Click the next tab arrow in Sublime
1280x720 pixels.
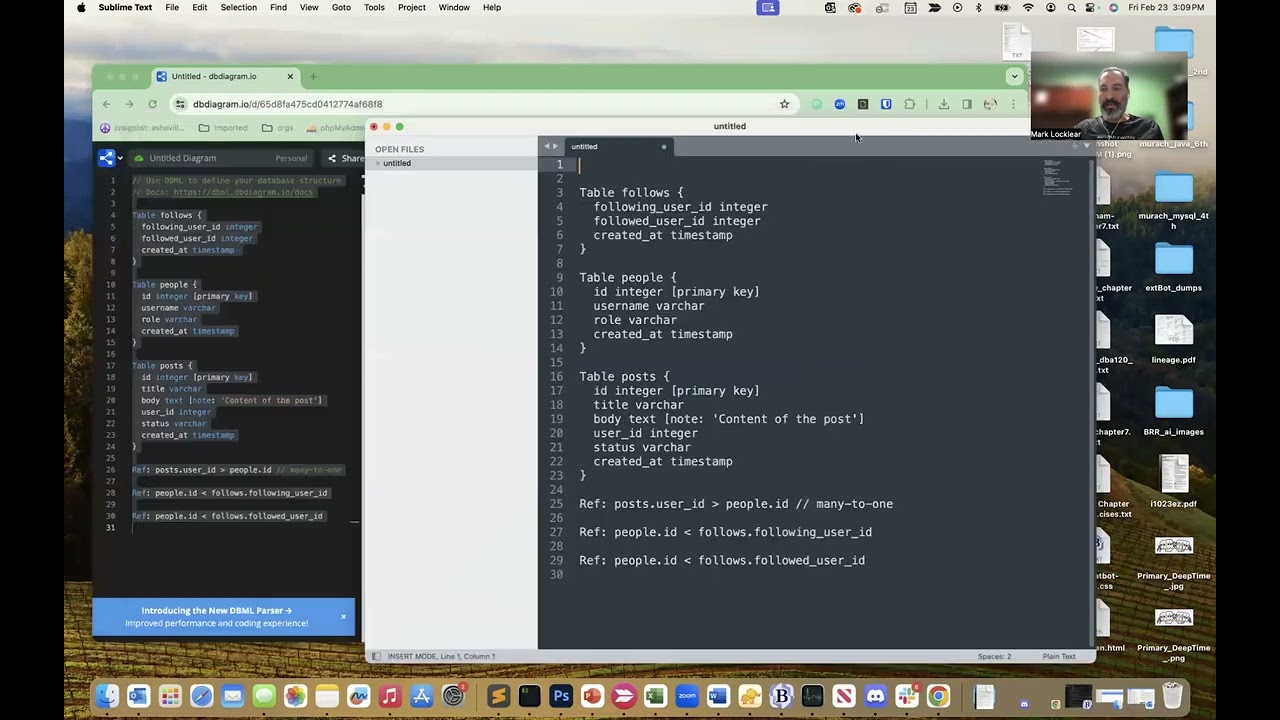click(555, 147)
